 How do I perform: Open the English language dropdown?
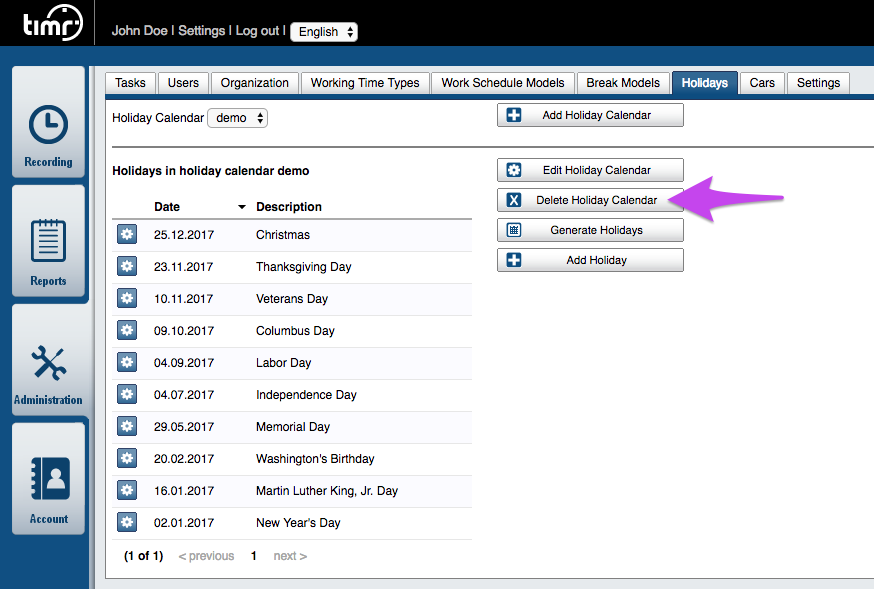click(x=323, y=32)
